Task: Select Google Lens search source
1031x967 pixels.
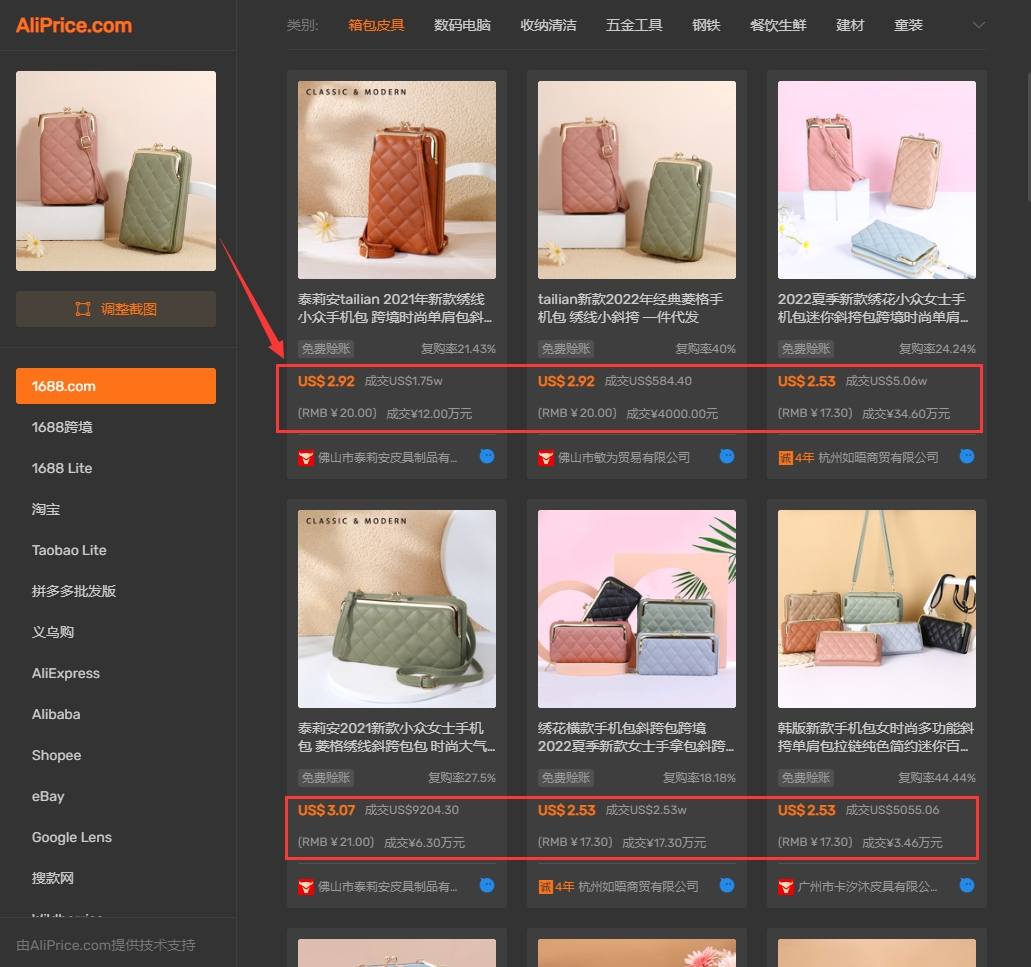Action: tap(72, 837)
